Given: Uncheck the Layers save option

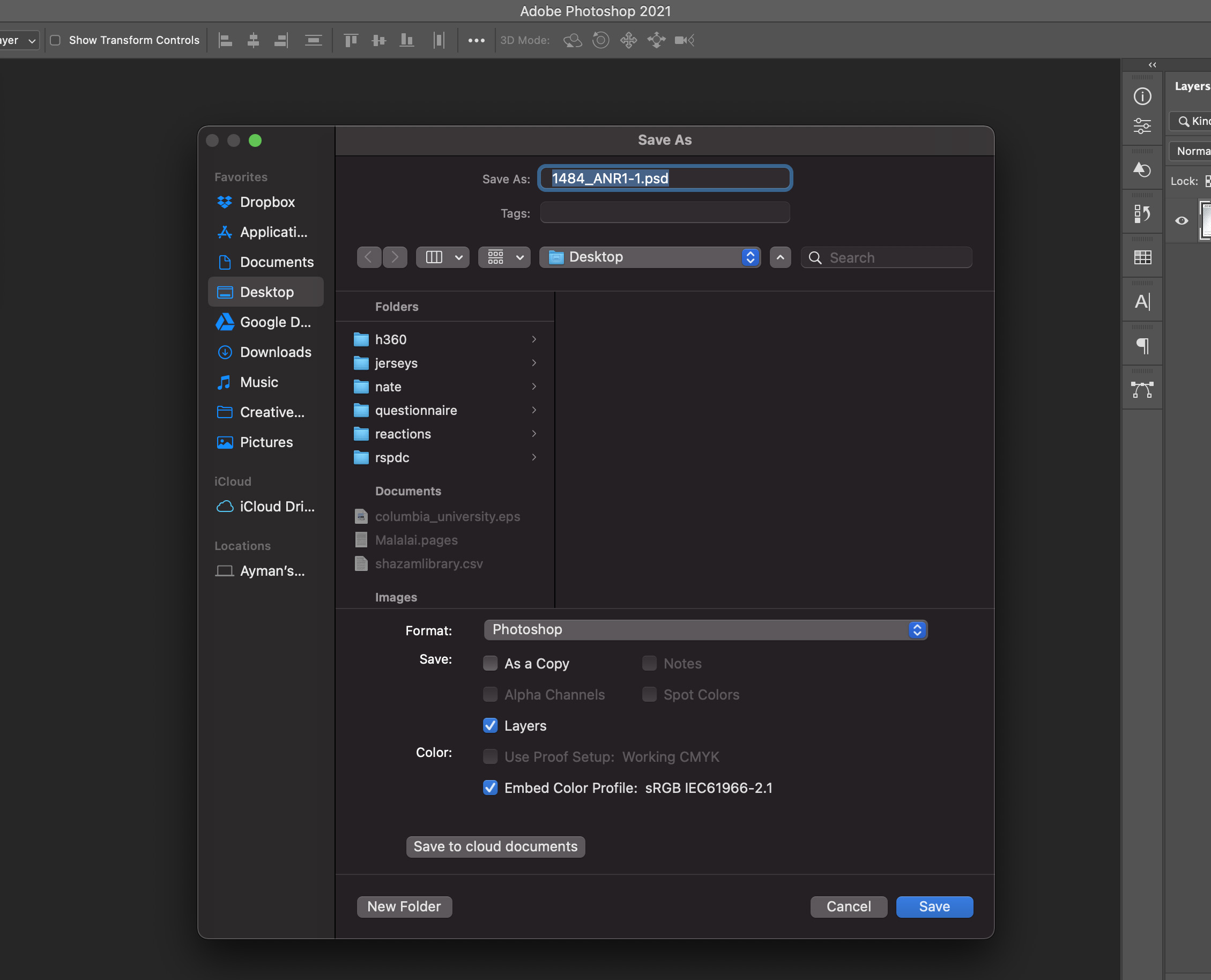Looking at the screenshot, I should 490,725.
